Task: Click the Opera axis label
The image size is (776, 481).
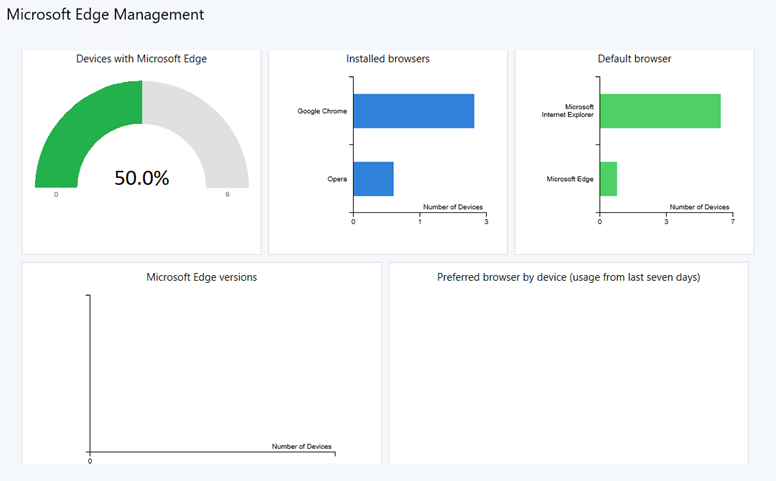Action: pyautogui.click(x=337, y=179)
